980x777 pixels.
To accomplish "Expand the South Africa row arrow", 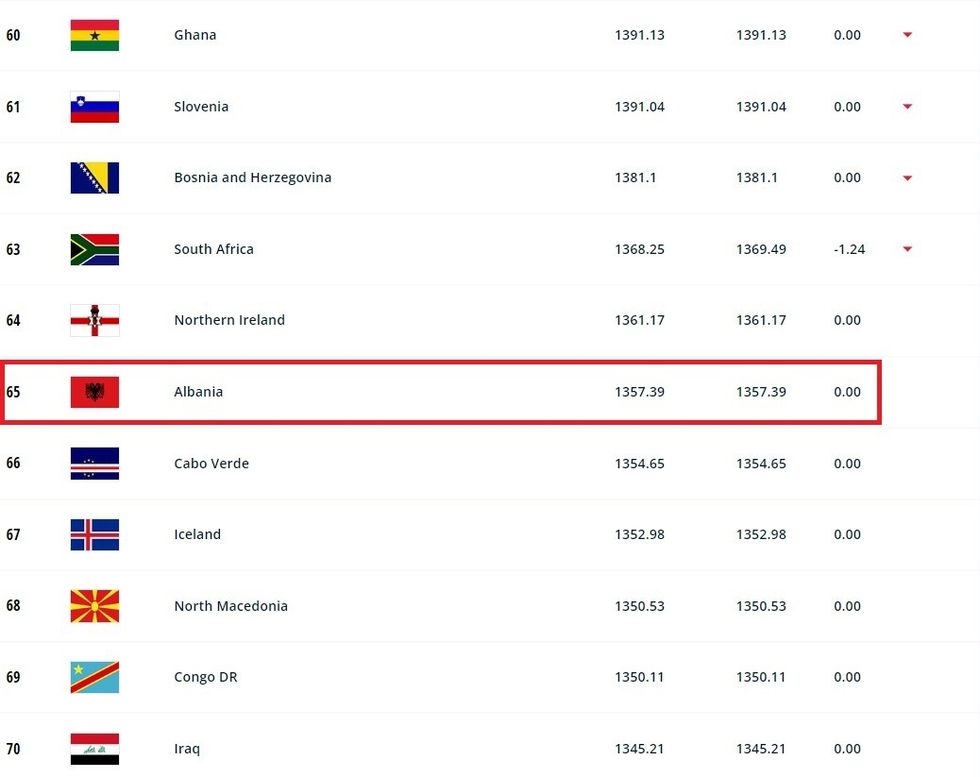I will point(907,249).
